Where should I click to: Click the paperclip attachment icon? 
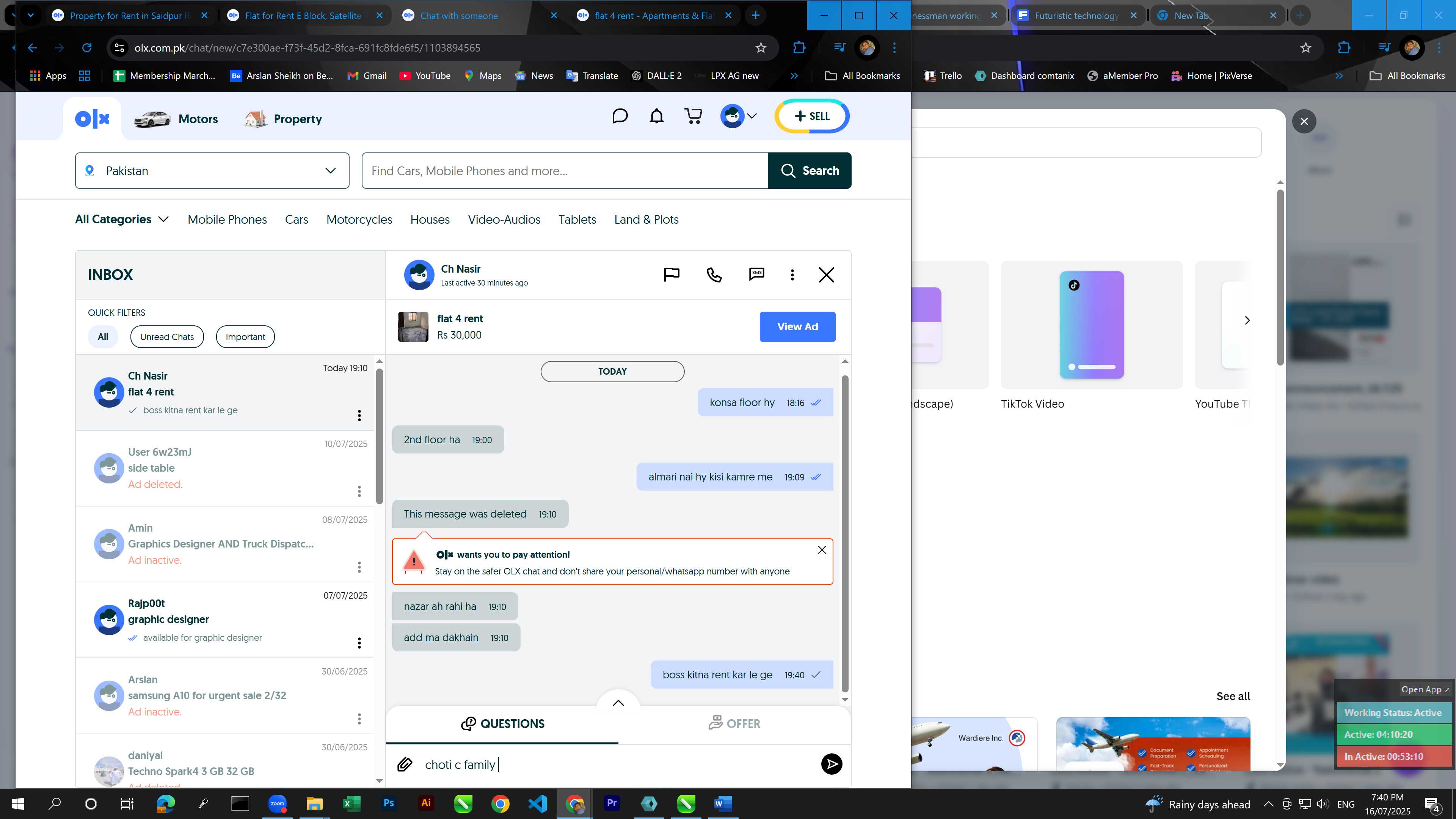405,764
